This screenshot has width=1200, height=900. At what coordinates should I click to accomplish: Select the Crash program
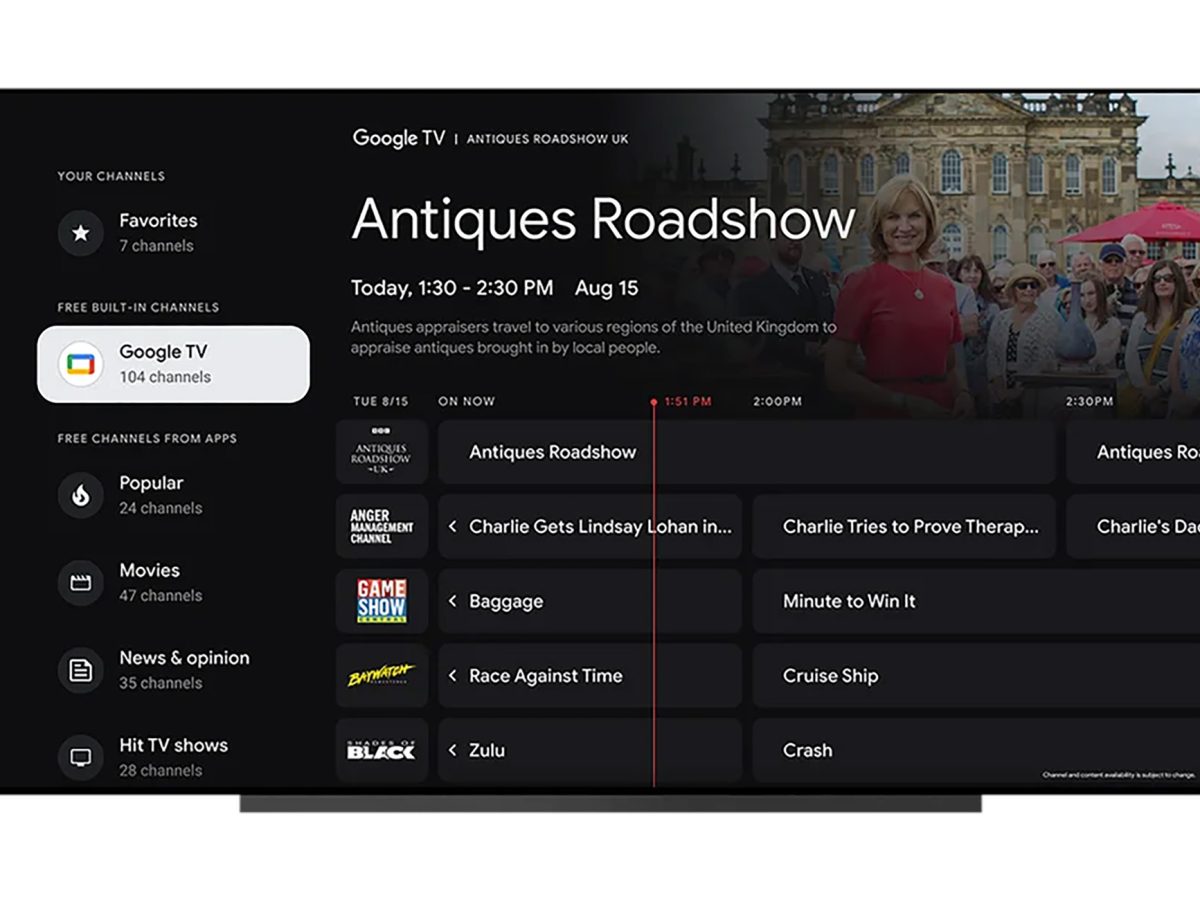976,750
